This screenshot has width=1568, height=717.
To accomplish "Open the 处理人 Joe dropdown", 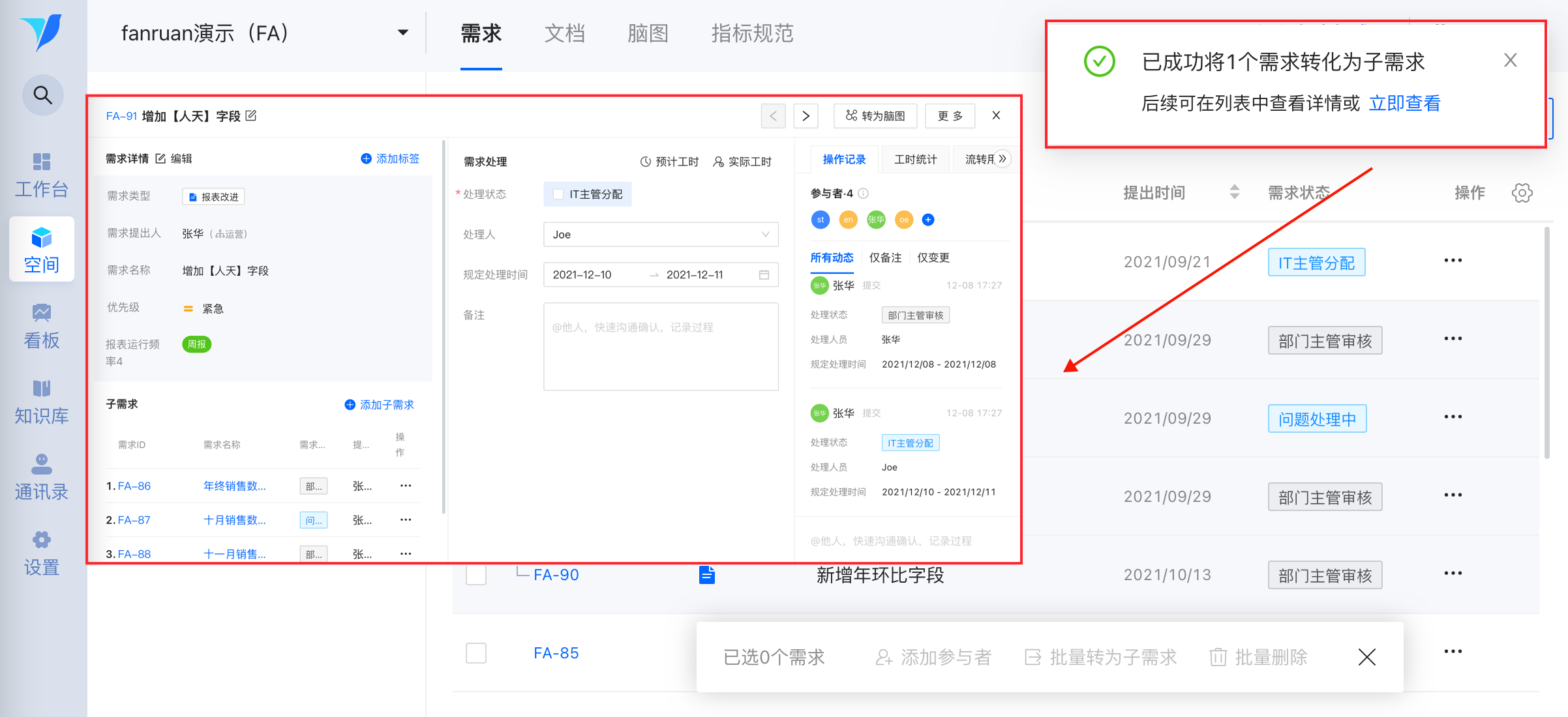I will click(660, 235).
